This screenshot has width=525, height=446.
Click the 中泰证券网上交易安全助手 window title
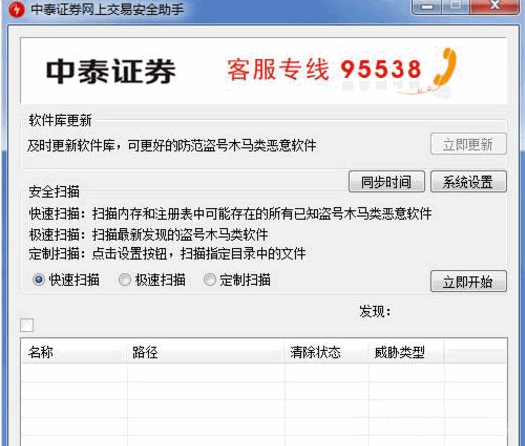click(107, 9)
